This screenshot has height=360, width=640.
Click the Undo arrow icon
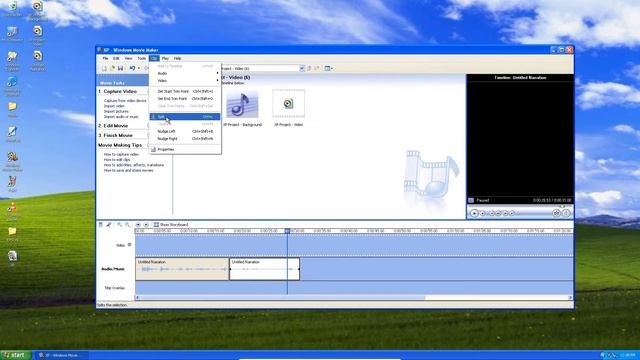click(x=132, y=69)
